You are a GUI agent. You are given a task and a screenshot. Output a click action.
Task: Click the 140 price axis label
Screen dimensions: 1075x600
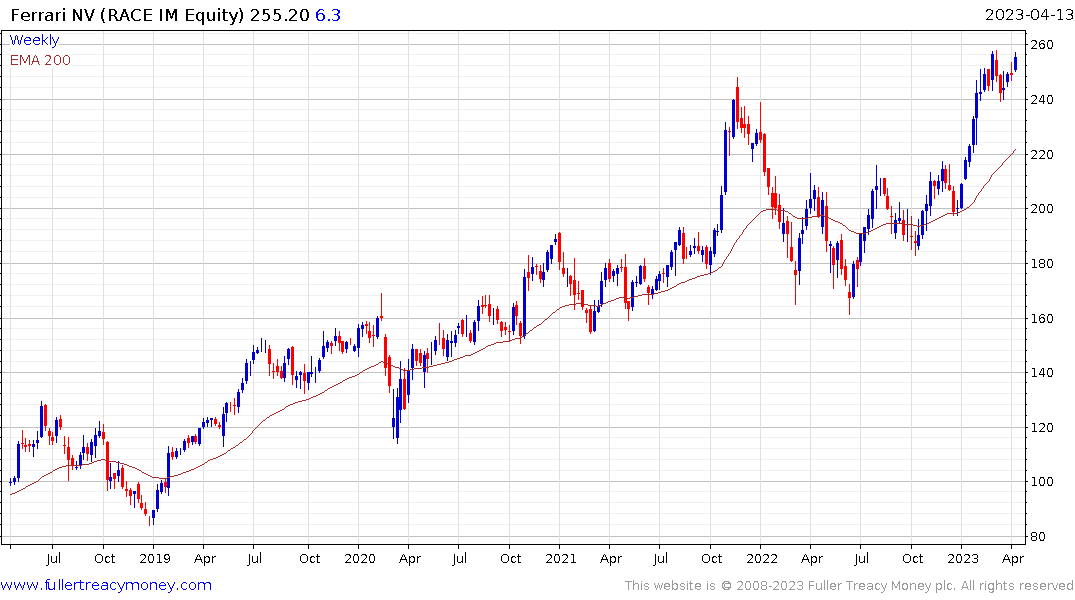pos(1042,372)
